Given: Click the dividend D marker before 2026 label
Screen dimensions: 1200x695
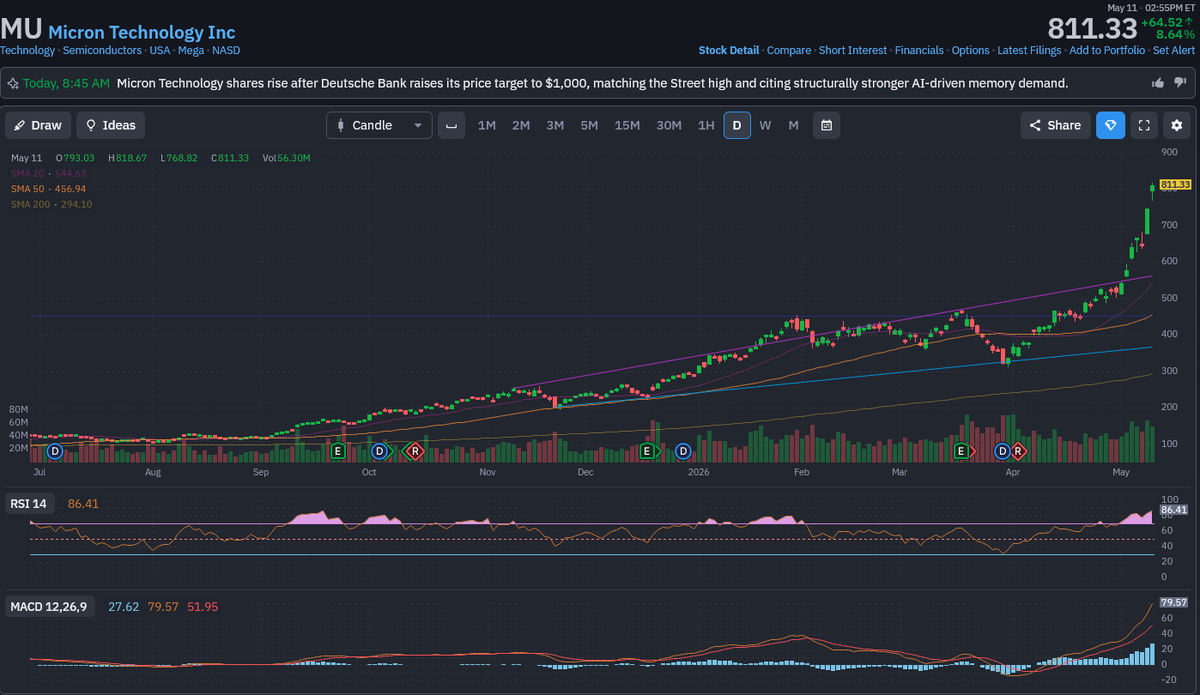Looking at the screenshot, I should [683, 452].
